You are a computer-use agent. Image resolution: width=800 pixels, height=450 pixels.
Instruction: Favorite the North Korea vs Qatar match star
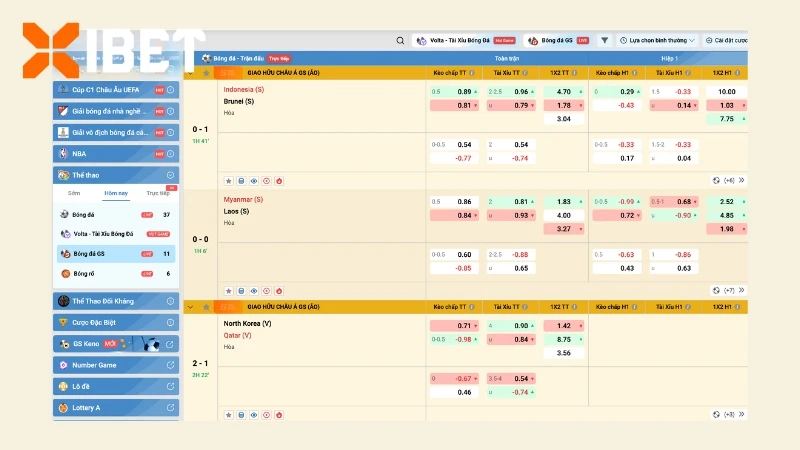229,415
